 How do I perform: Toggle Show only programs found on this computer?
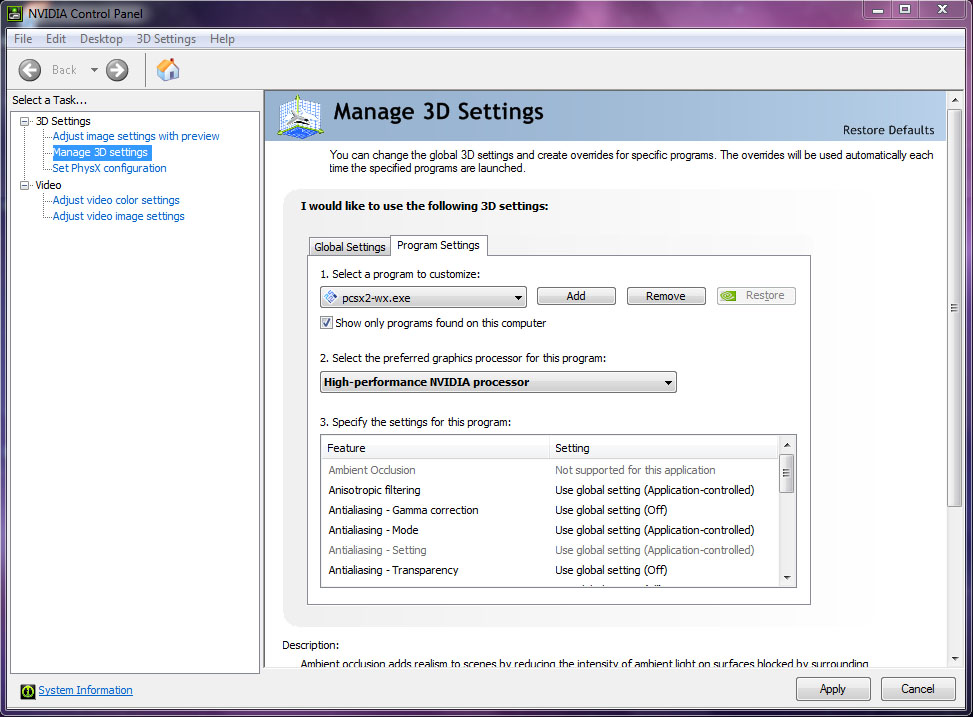click(326, 323)
